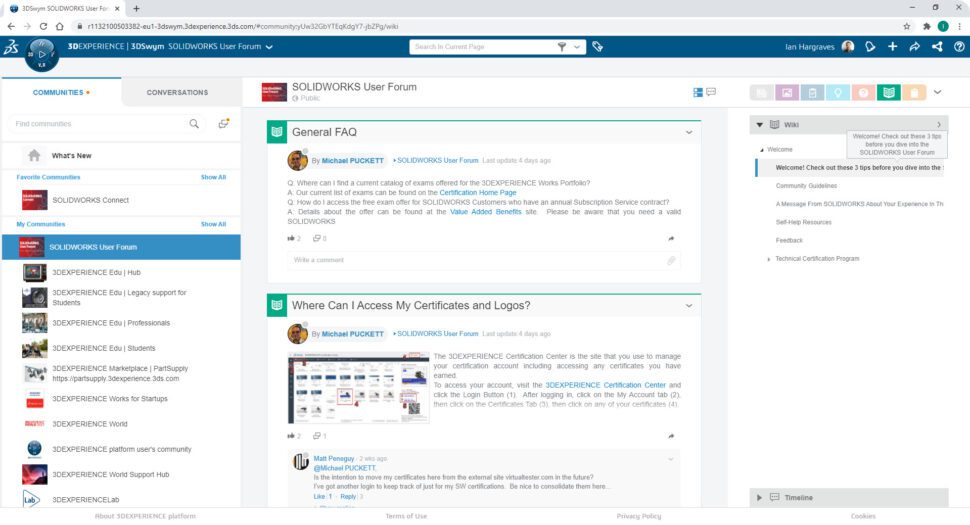
Task: Like the Certificates and Logos post
Action: [x=291, y=436]
